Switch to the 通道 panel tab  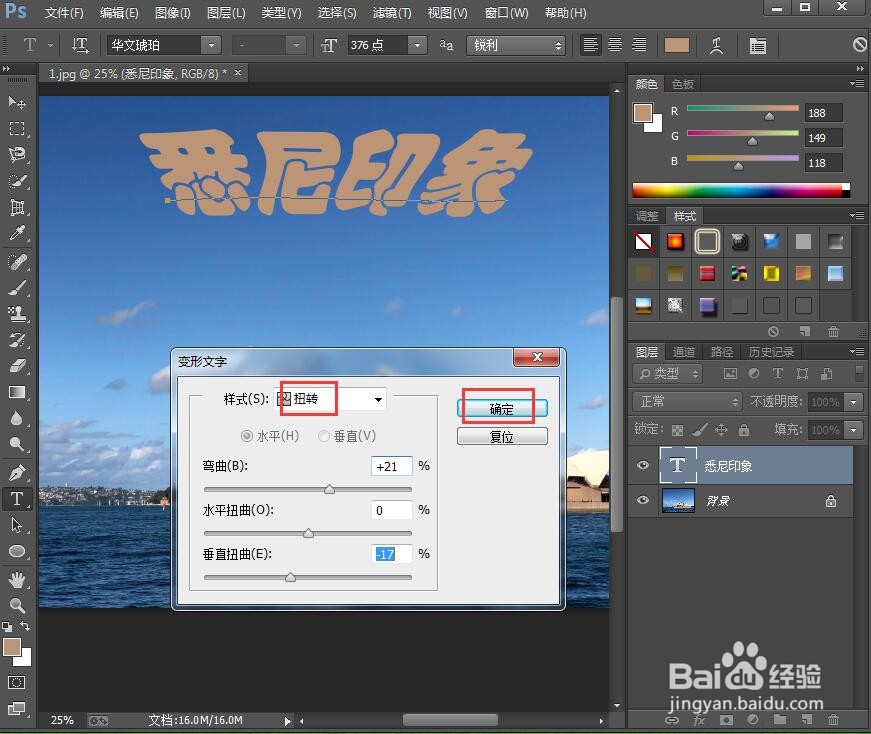coord(684,351)
